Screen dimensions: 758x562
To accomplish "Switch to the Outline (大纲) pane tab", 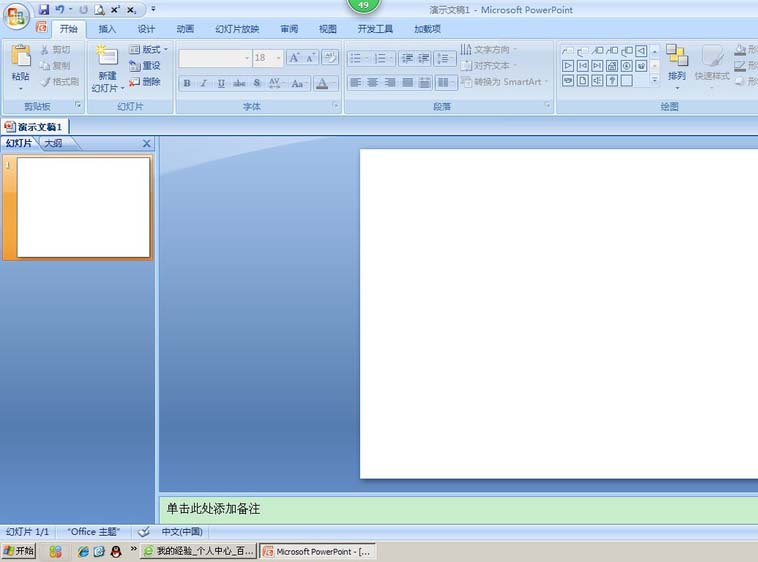I will click(53, 144).
